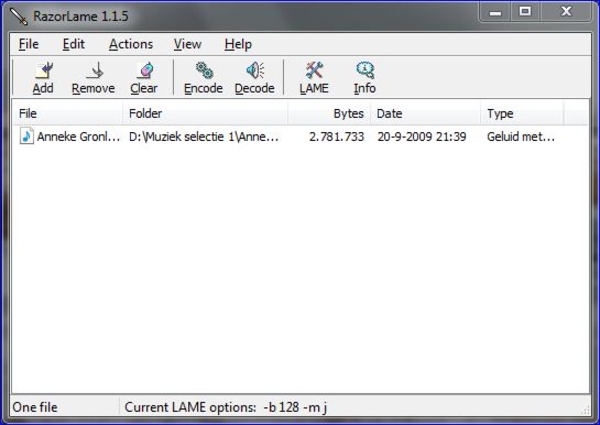600x425 pixels.
Task: Start encoding with the Encode icon
Action: (204, 70)
